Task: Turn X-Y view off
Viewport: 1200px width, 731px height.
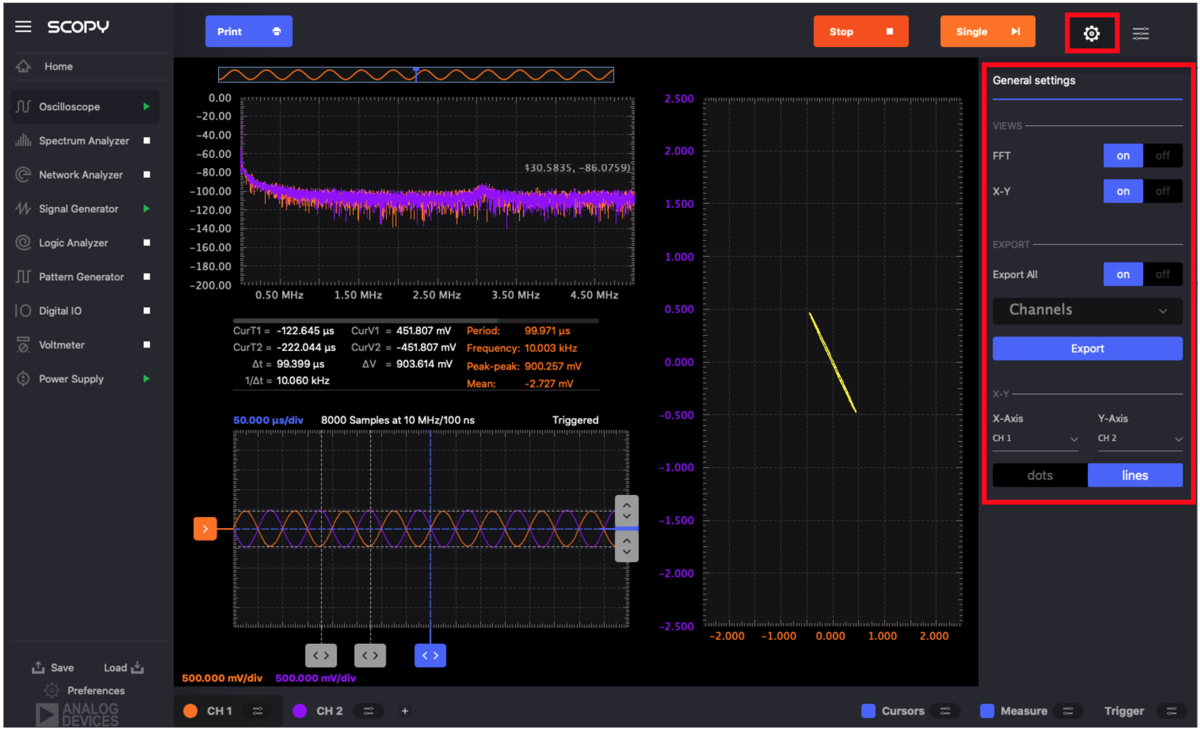Action: pyautogui.click(x=1162, y=191)
